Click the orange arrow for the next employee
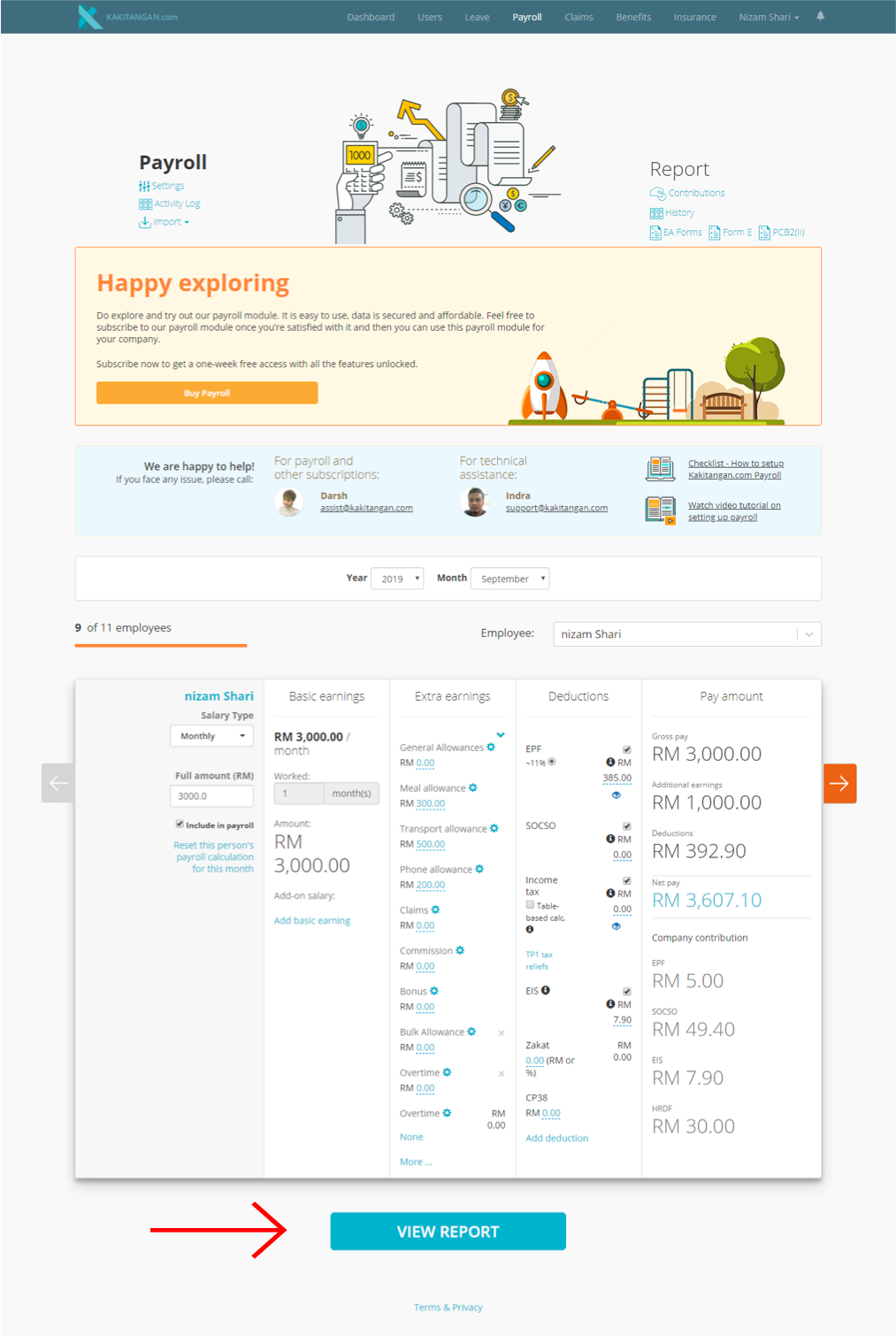 click(839, 783)
